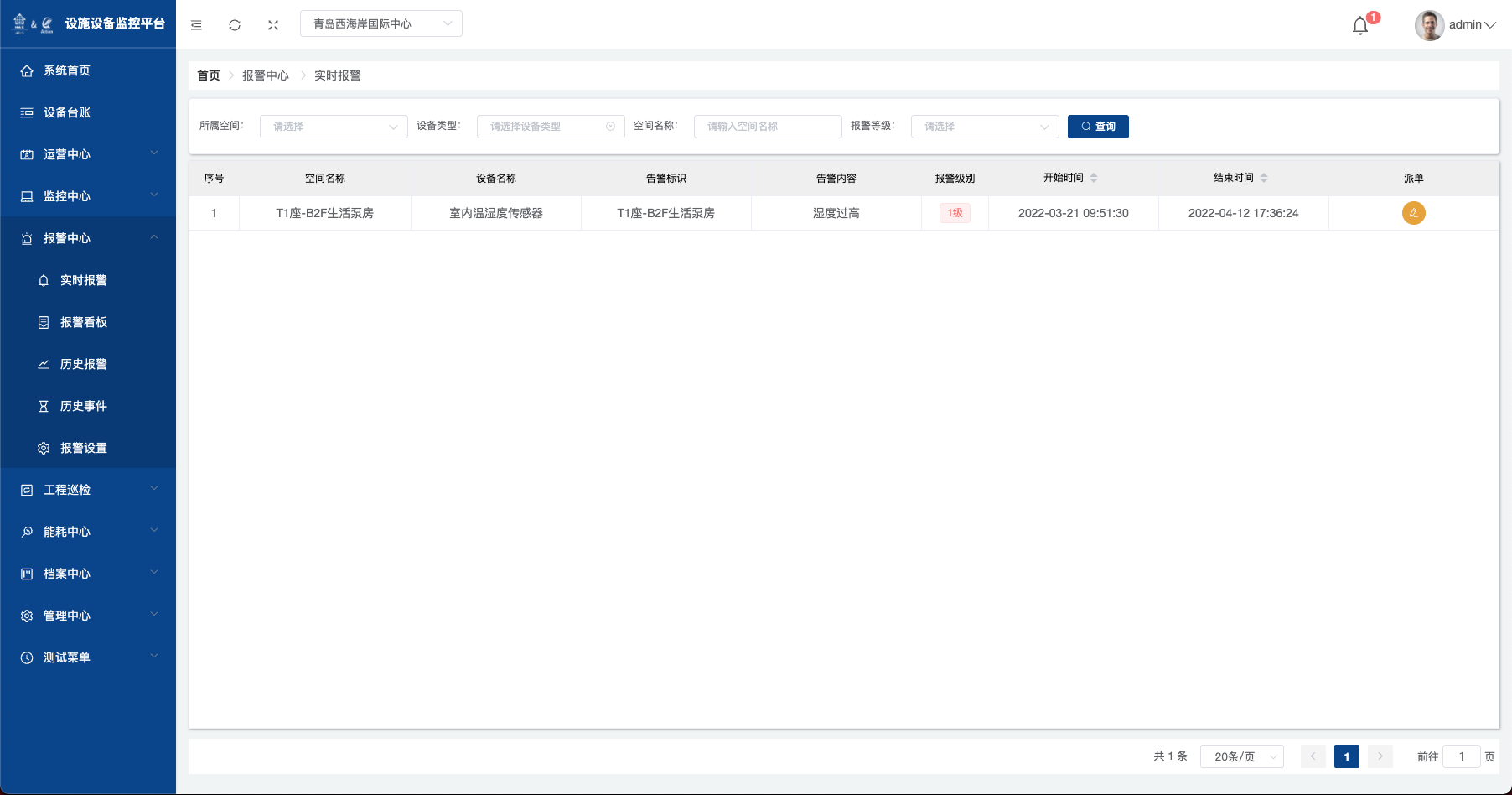The image size is (1512, 795).
Task: Open the 青岛西海岸国际中心 project dropdown
Action: pos(381,23)
